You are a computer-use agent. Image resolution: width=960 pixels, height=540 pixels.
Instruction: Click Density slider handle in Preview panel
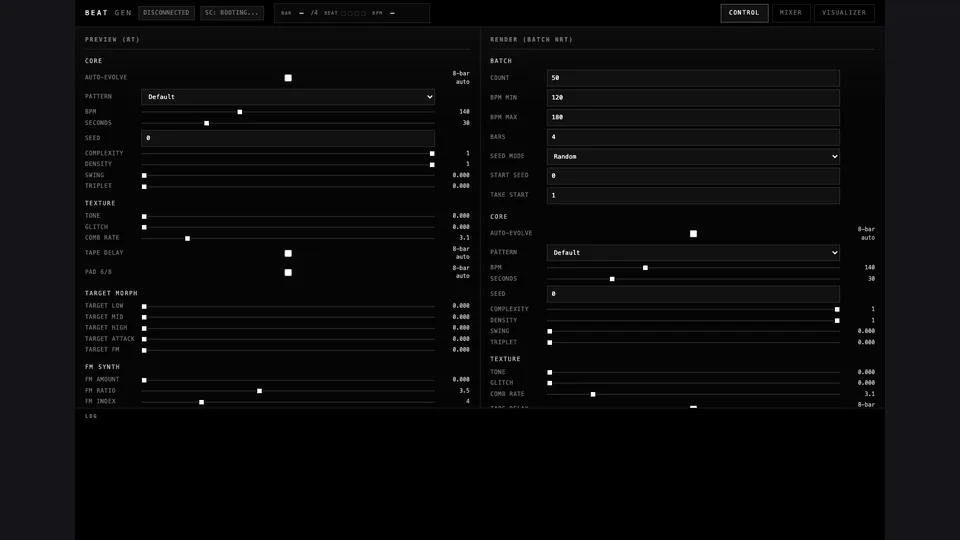[432, 165]
